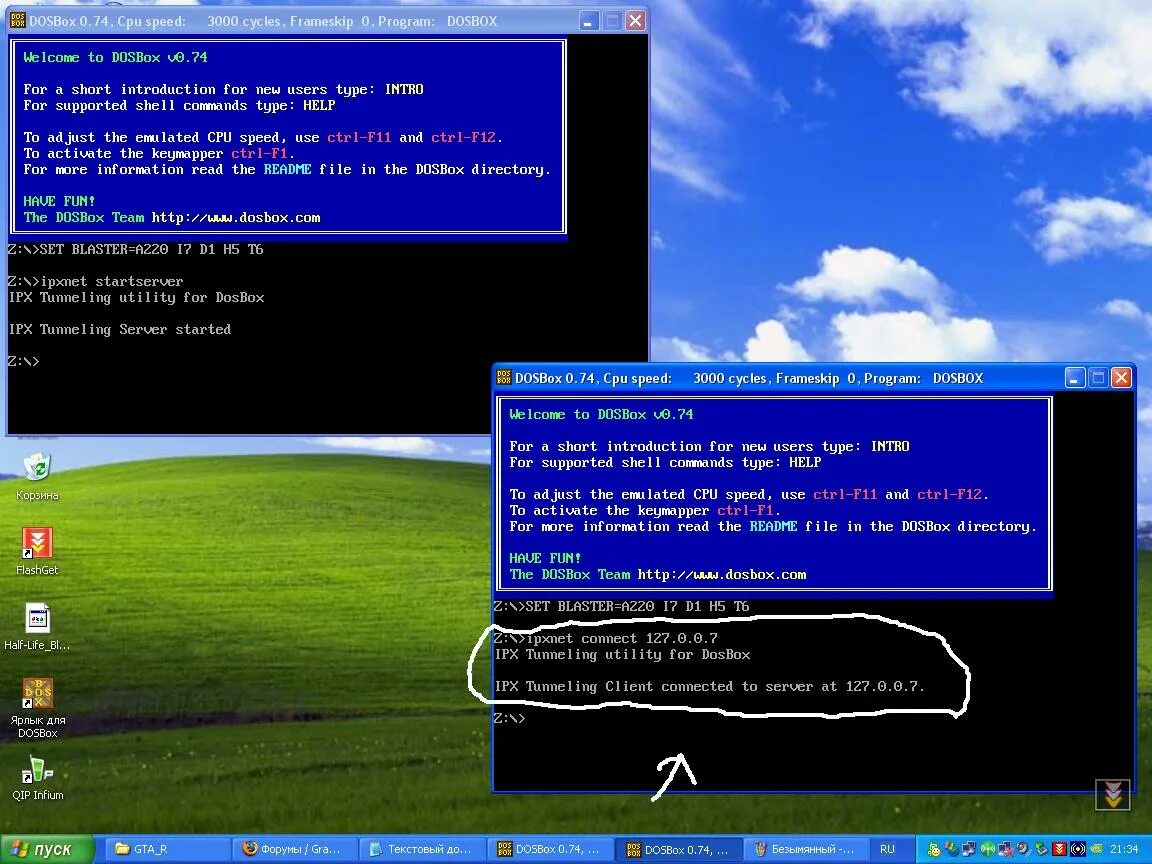Image resolution: width=1152 pixels, height=864 pixels.
Task: Select the Half-Life_Bl... desktop file
Action: pyautogui.click(x=37, y=626)
